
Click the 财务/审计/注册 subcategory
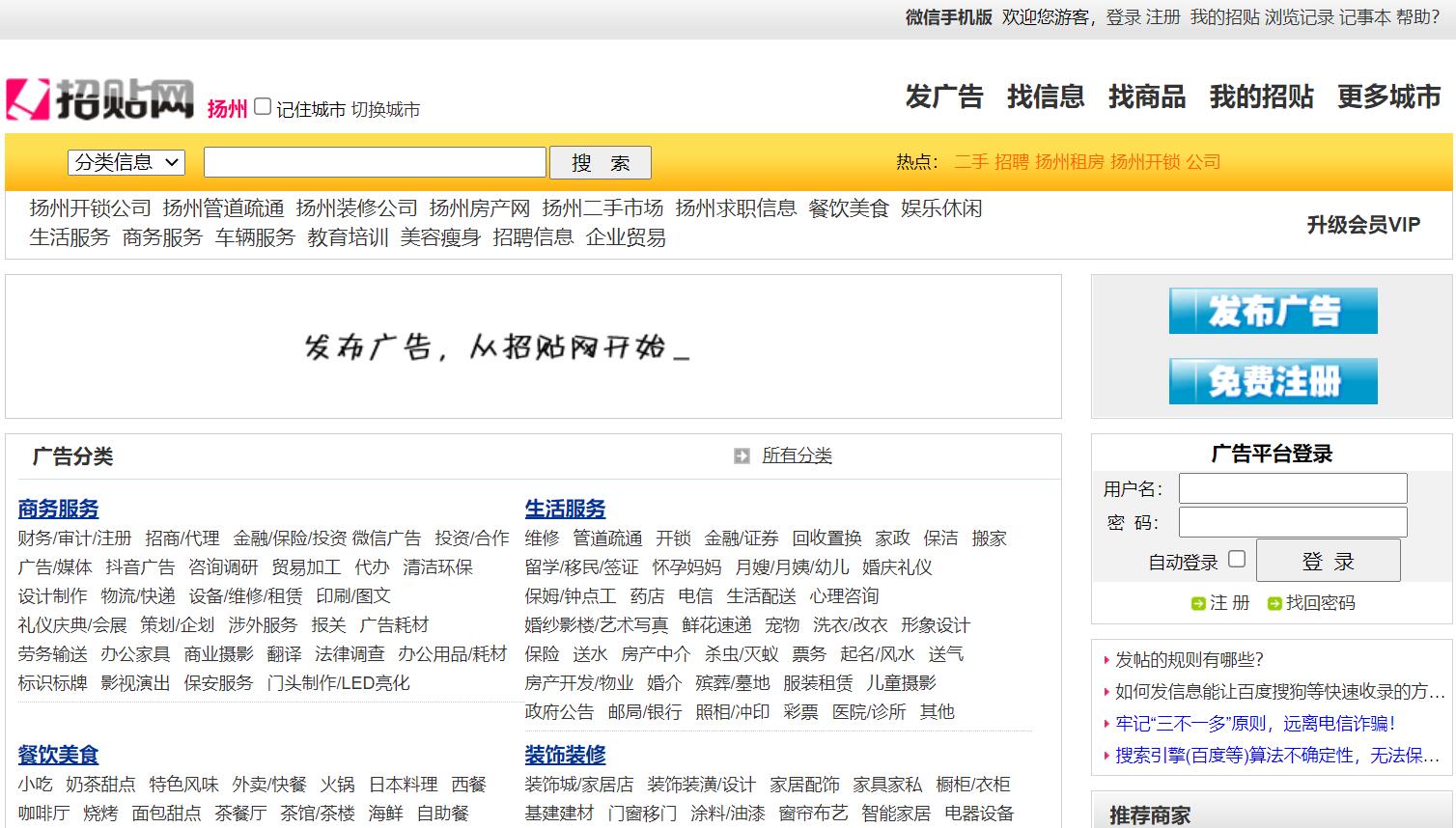click(75, 538)
